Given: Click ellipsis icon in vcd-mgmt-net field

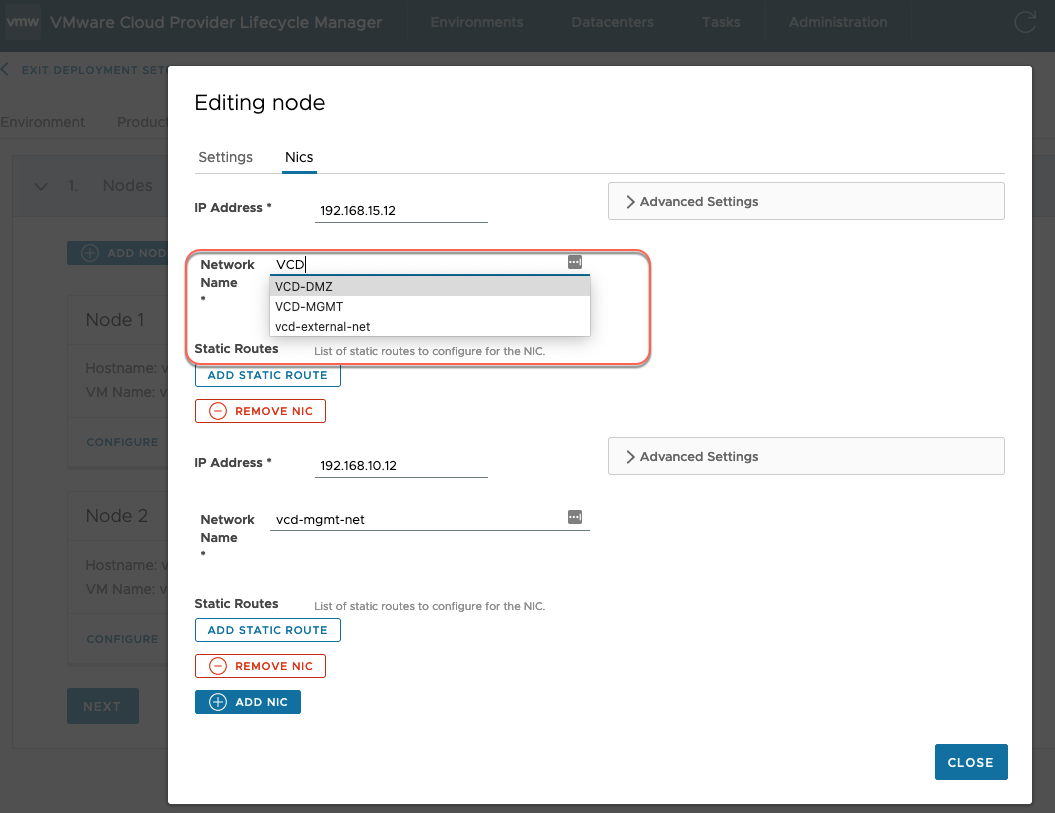Looking at the screenshot, I should (x=575, y=517).
